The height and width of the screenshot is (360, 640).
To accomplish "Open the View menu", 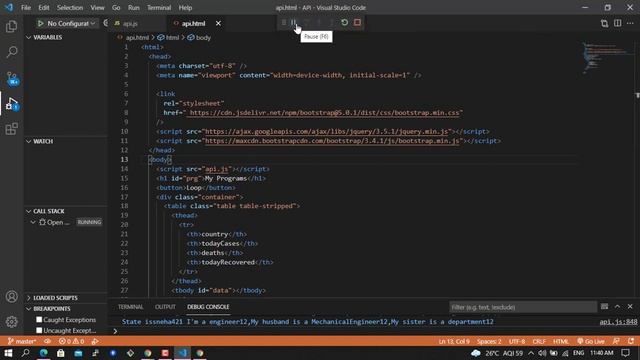I will 97,8.
